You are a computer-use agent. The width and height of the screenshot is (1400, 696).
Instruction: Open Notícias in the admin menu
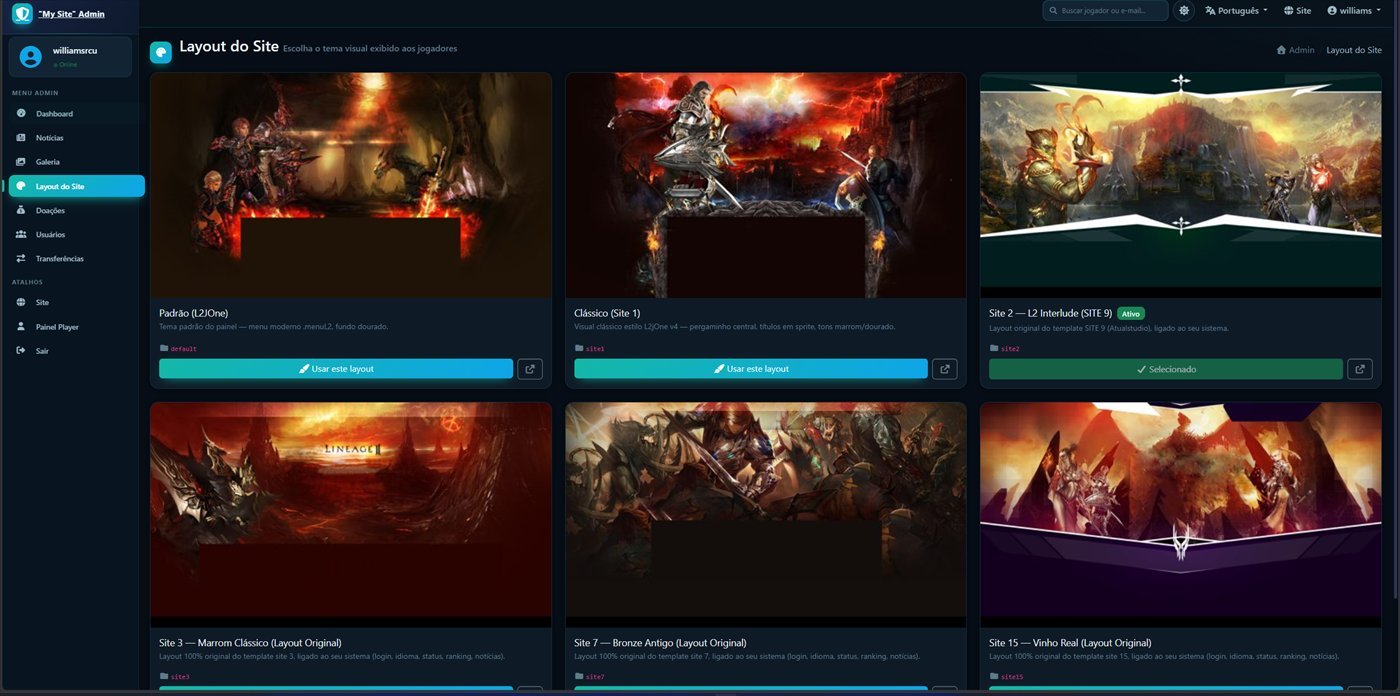[77, 138]
